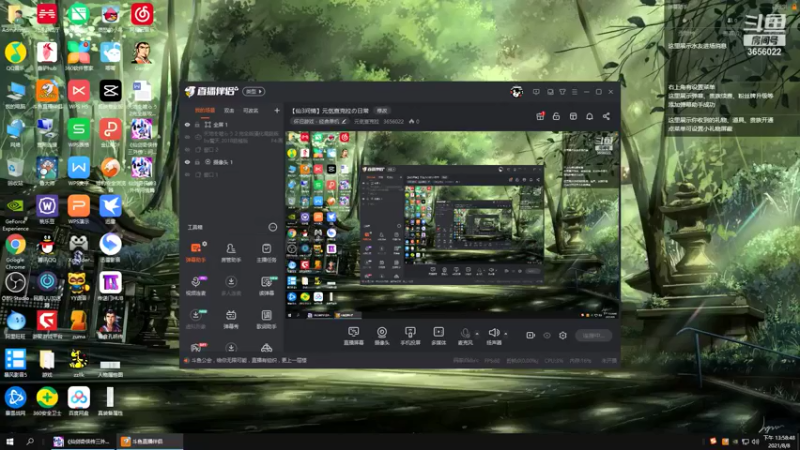Open the 弹幕秀 danmaku show tool

pos(231,319)
